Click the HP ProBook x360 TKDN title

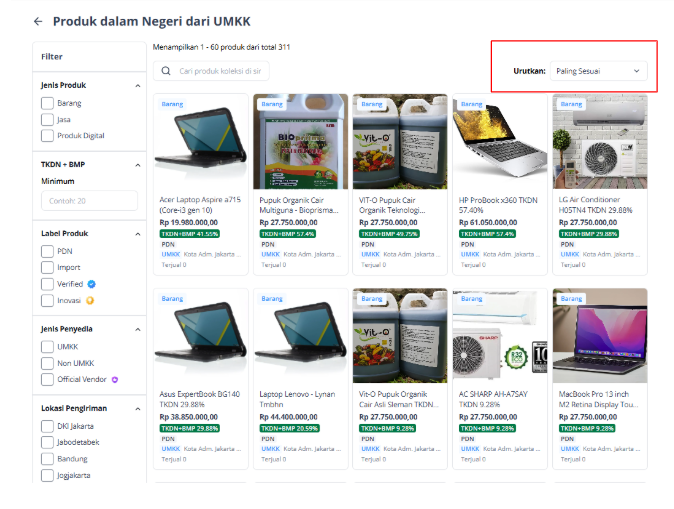pos(498,205)
